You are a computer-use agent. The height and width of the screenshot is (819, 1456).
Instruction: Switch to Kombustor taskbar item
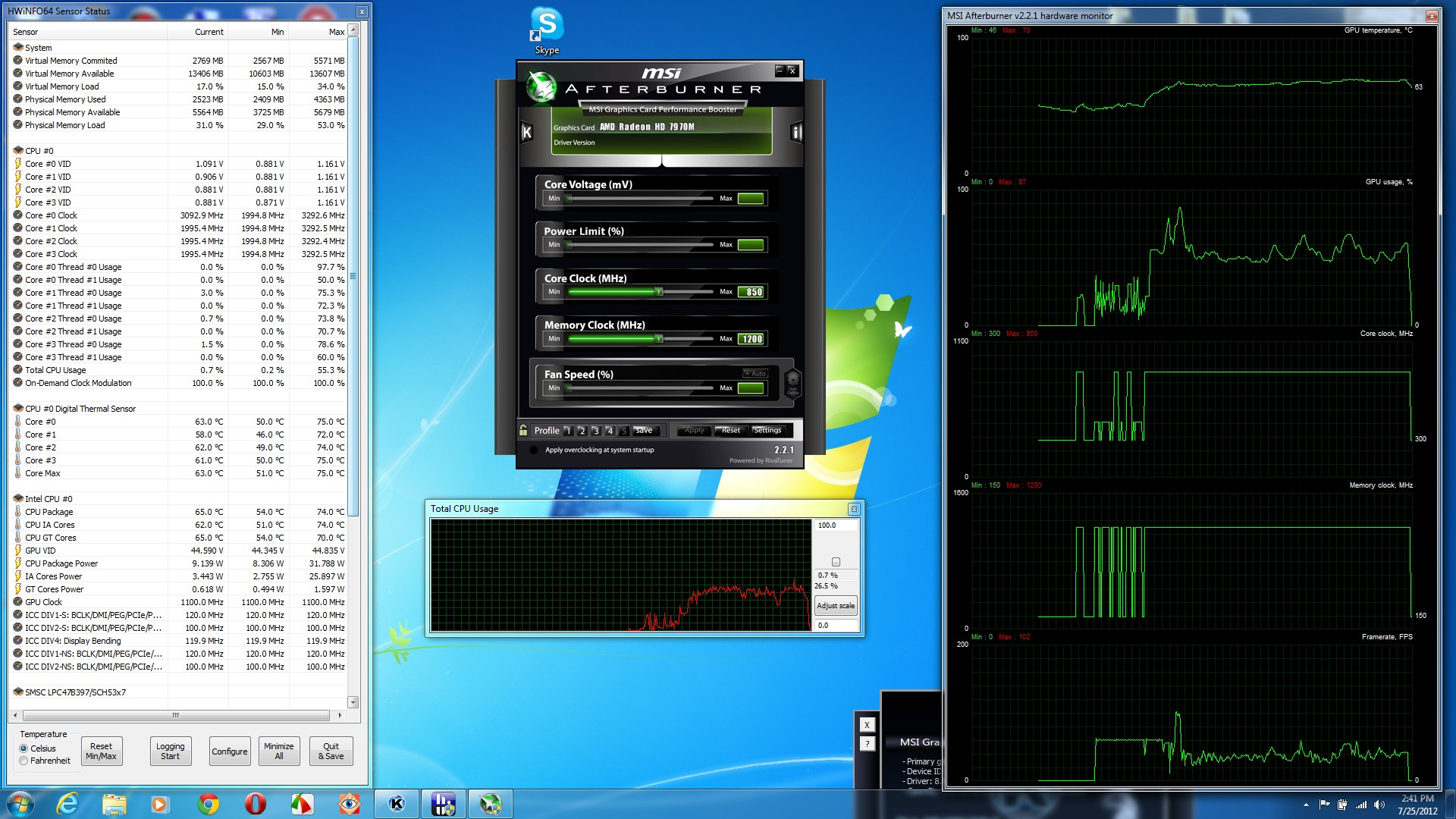[397, 804]
